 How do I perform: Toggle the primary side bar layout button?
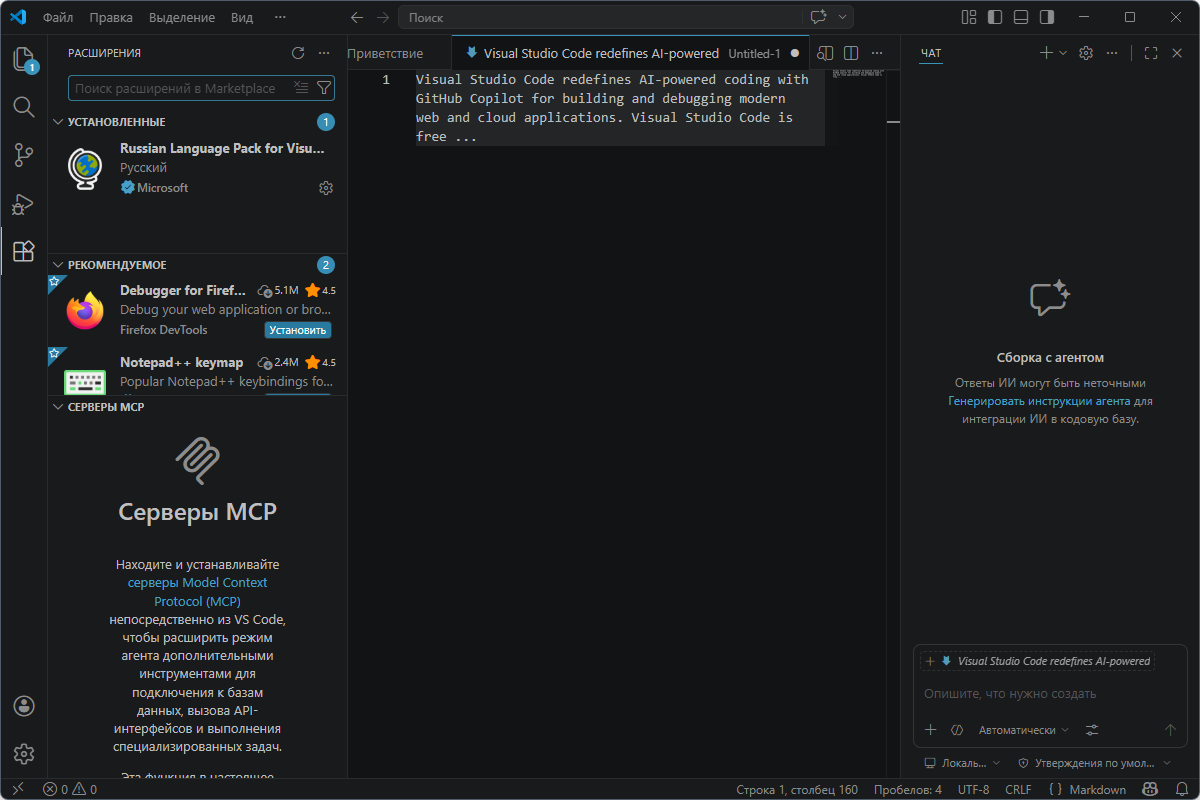point(994,17)
